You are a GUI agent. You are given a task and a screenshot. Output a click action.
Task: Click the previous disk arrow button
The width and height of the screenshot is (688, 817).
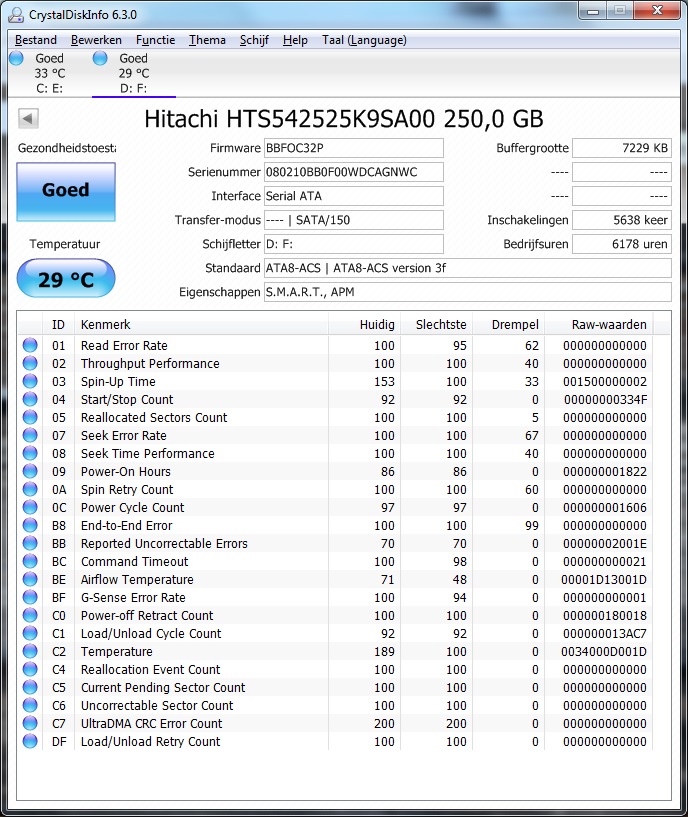(x=28, y=118)
